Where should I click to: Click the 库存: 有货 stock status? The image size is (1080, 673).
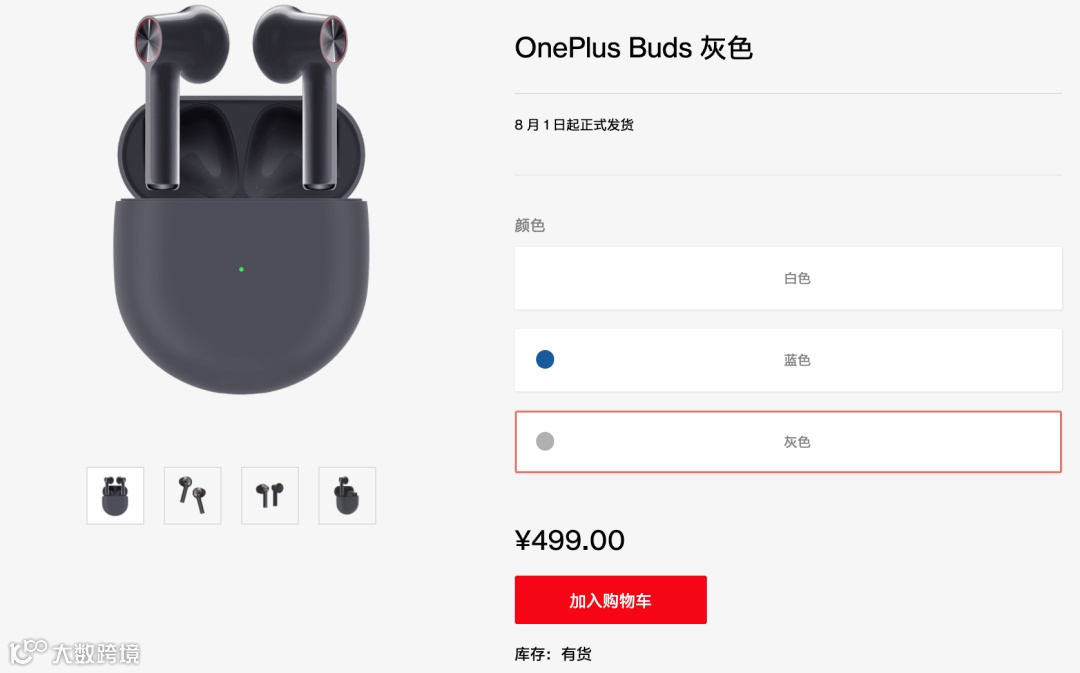click(x=552, y=654)
